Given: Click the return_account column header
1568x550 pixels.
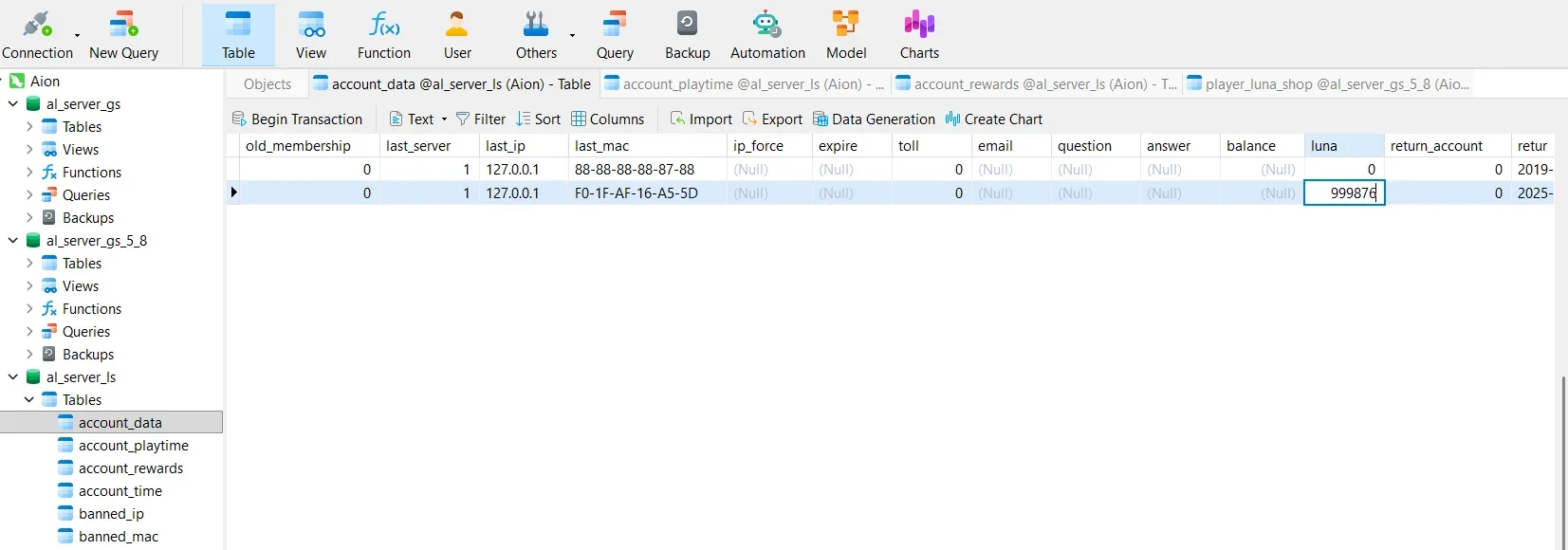Looking at the screenshot, I should [x=1447, y=145].
